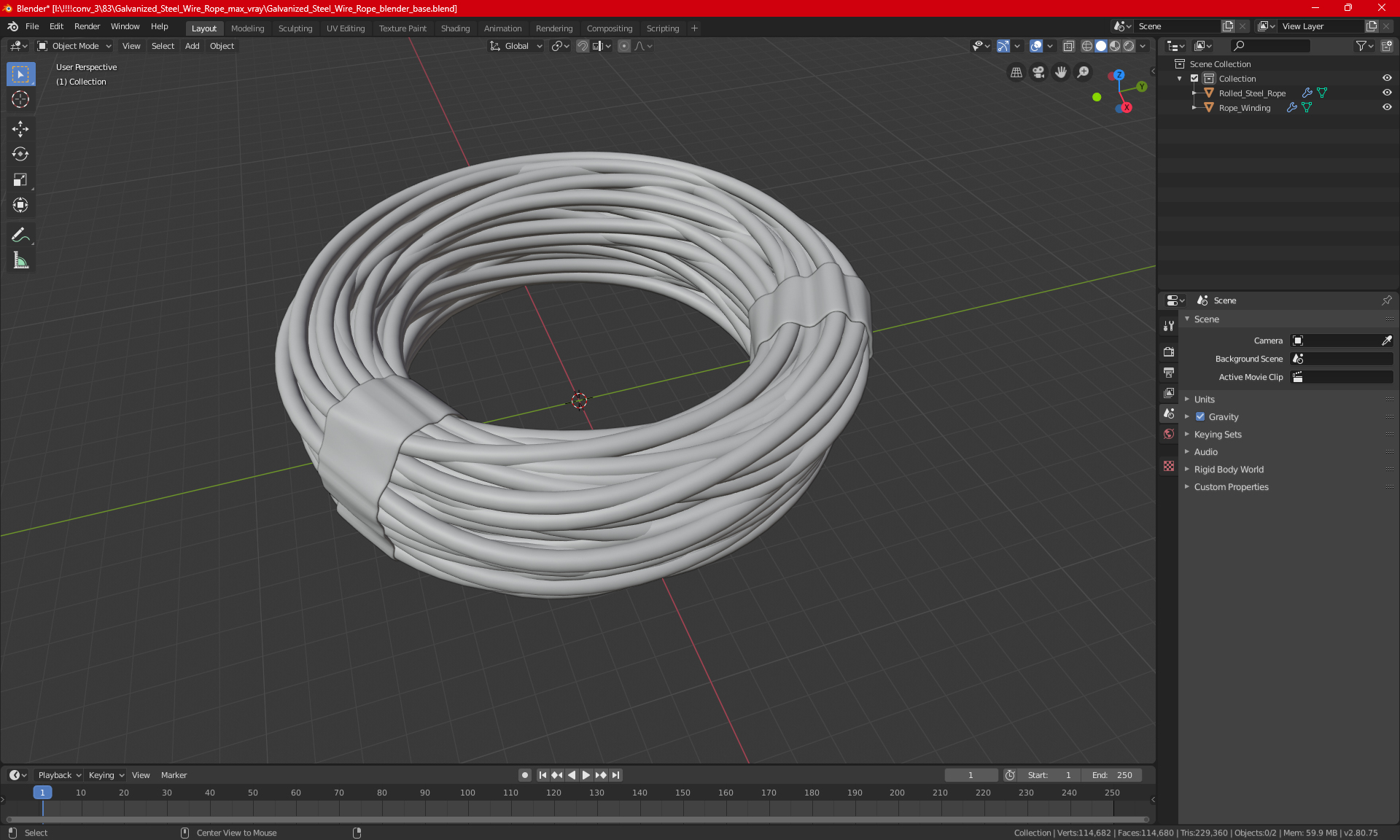The height and width of the screenshot is (840, 1400).
Task: Toggle camera view in viewport
Action: (1038, 72)
